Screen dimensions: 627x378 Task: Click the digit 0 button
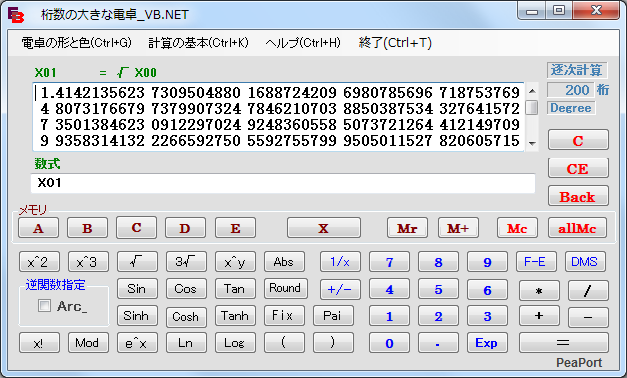[389, 343]
